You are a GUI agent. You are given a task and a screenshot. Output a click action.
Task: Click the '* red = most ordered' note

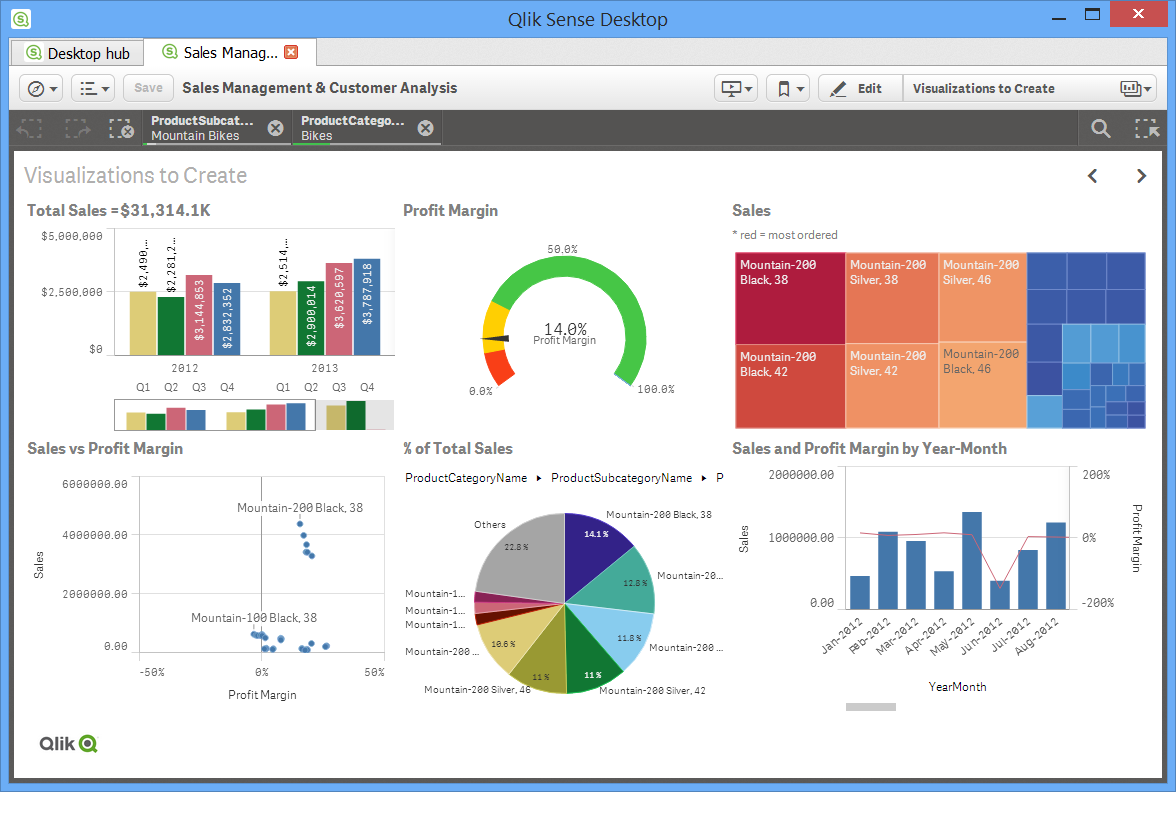[x=784, y=235]
